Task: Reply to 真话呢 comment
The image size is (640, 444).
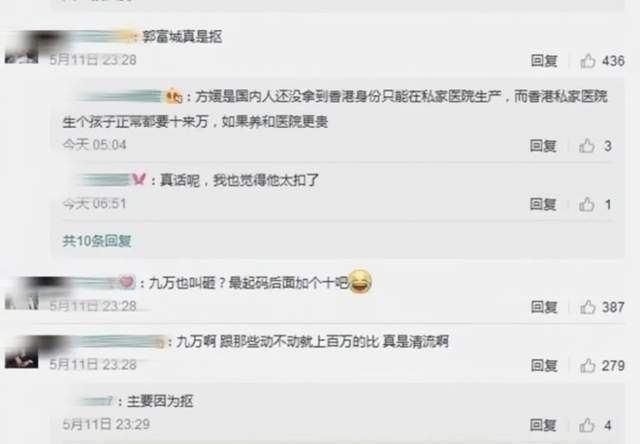Action: [x=543, y=204]
